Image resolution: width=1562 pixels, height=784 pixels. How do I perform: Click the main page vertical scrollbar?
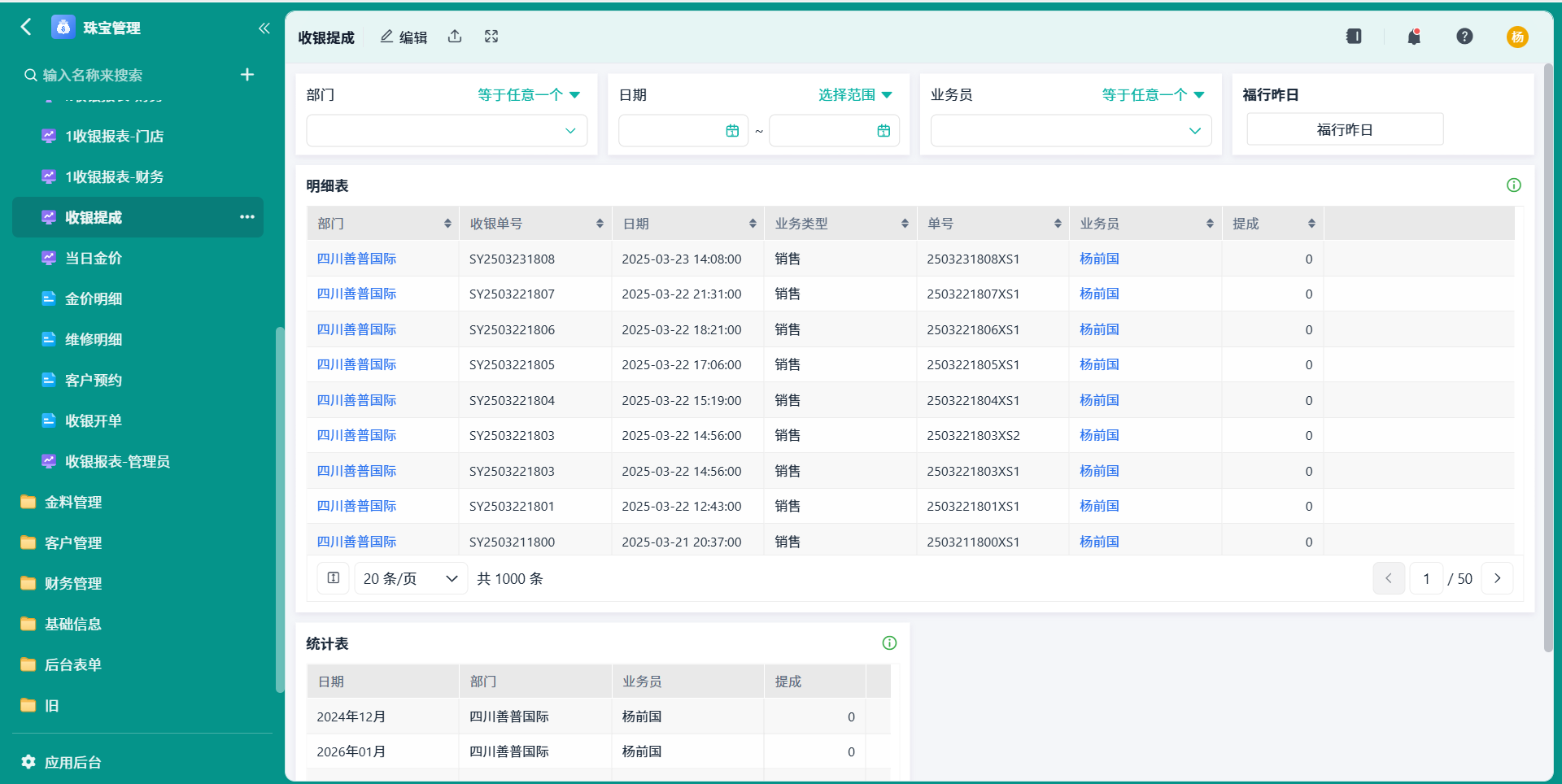1548,358
